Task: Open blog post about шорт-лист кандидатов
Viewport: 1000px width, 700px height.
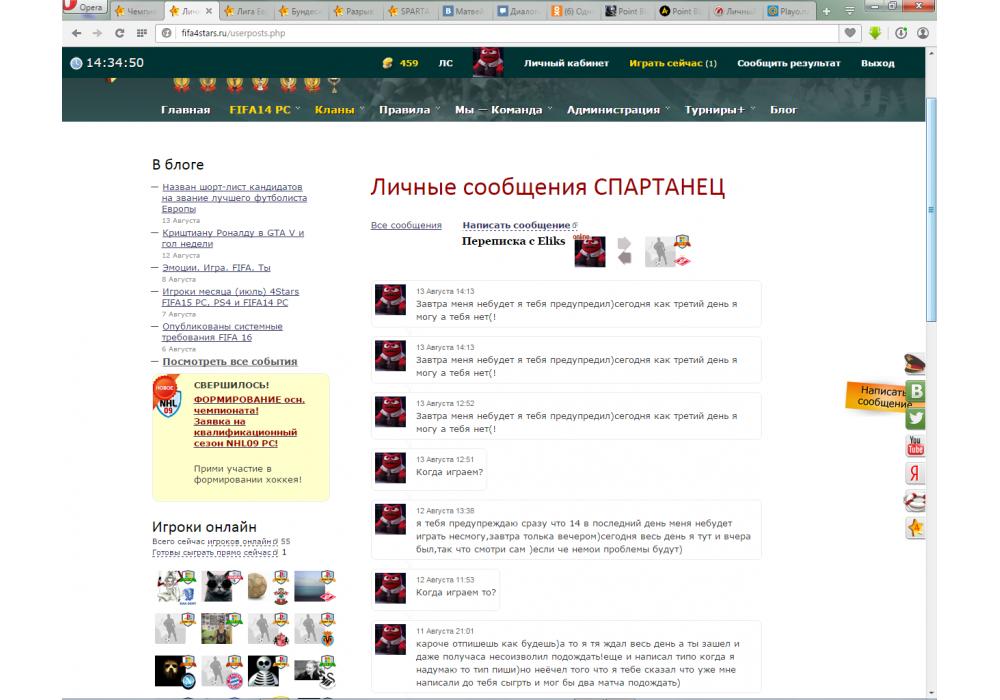Action: point(234,198)
